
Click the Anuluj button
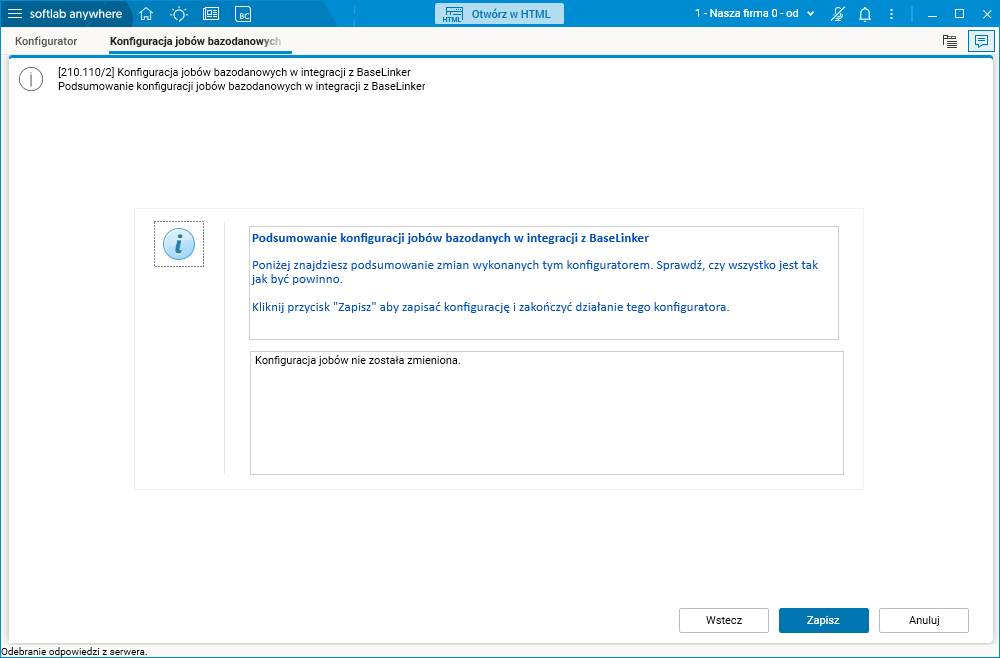pos(924,620)
